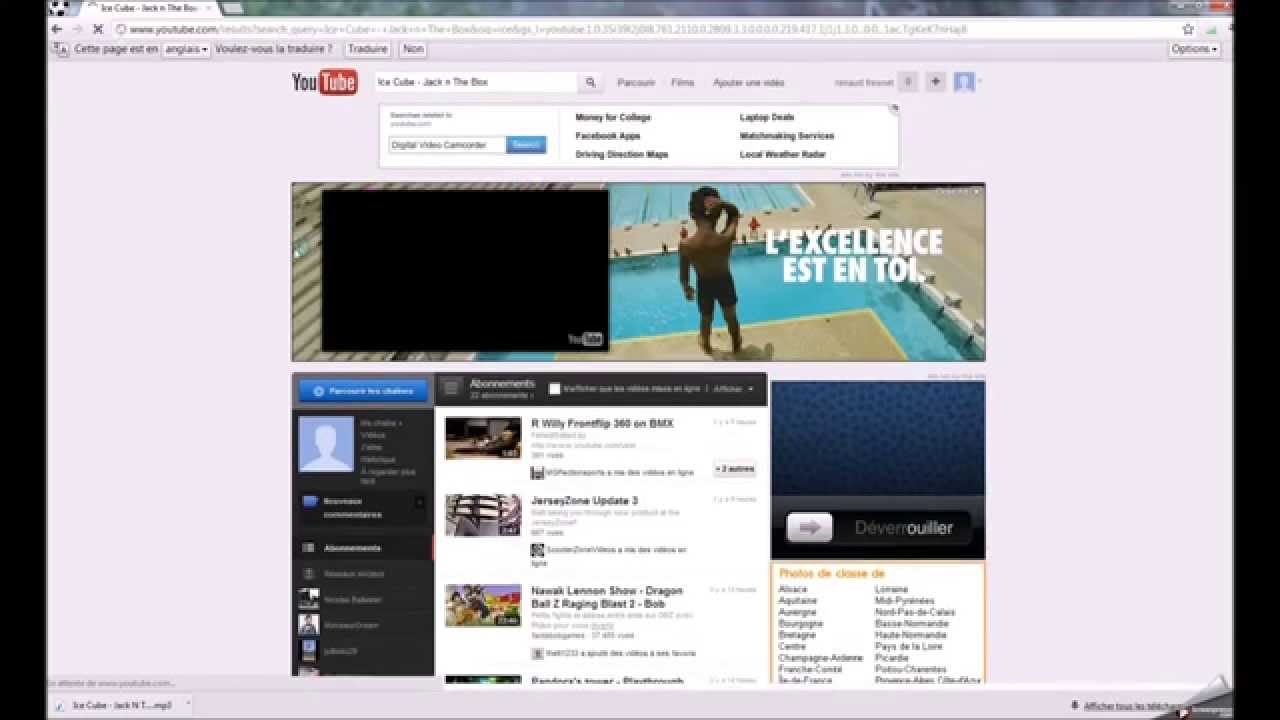Click the Traduire button

pos(368,49)
